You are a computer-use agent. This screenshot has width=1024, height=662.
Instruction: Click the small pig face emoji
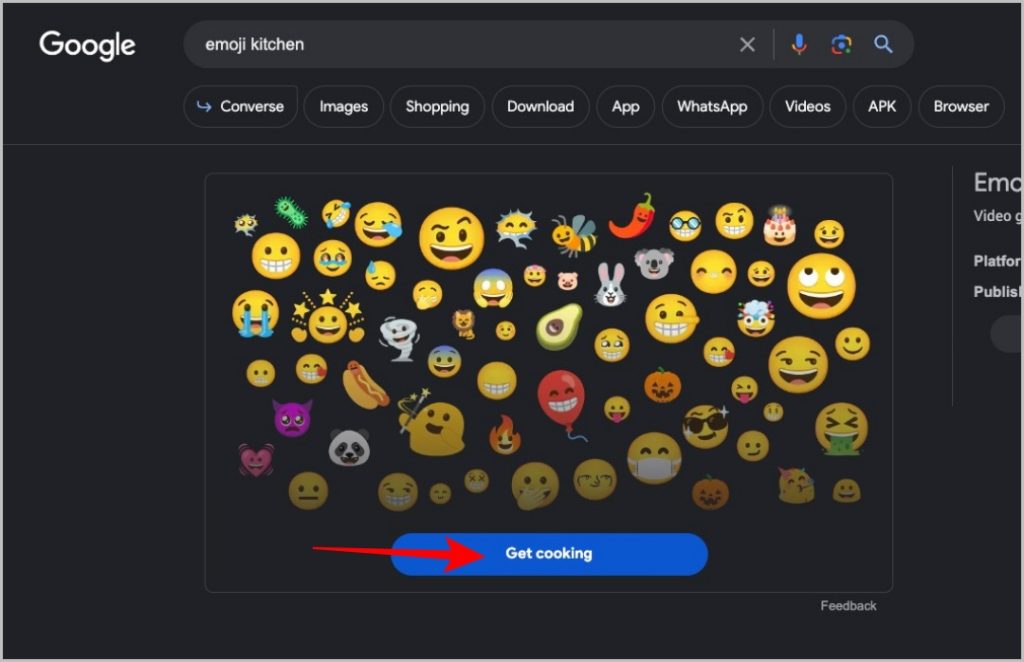(568, 281)
